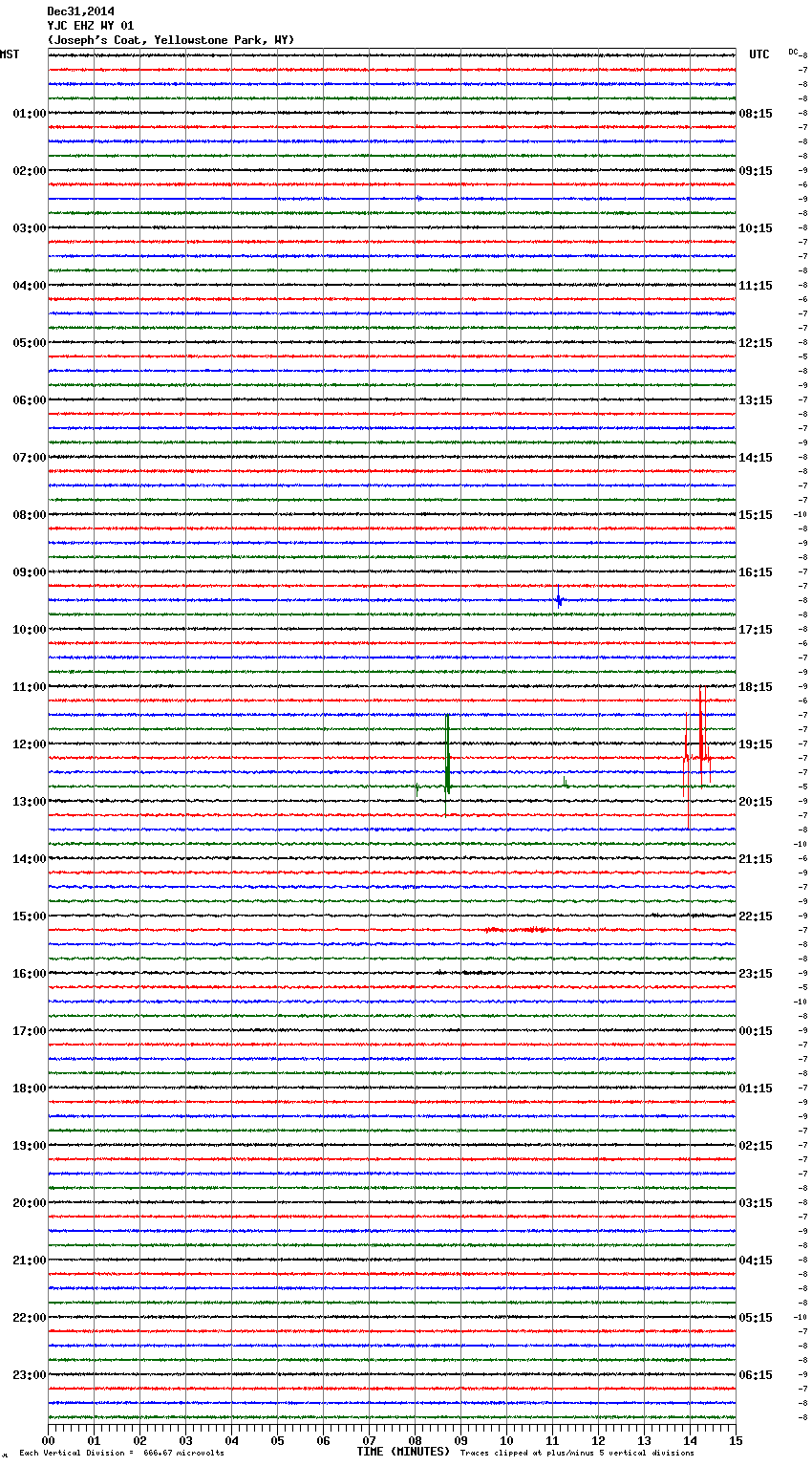Select the 01:00 MST time label

[x=30, y=114]
